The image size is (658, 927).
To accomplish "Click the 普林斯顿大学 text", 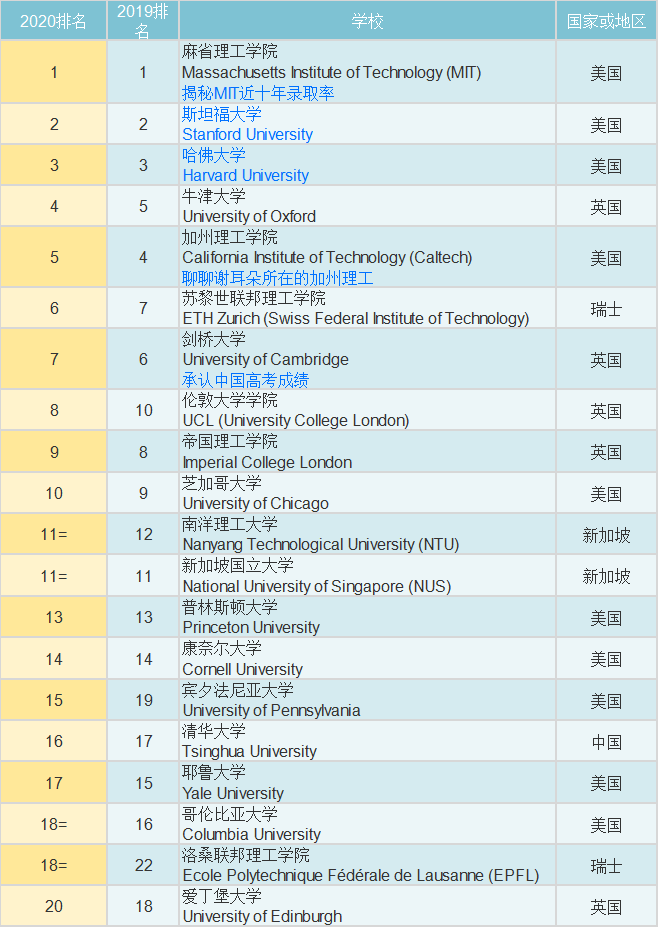I will (229, 607).
